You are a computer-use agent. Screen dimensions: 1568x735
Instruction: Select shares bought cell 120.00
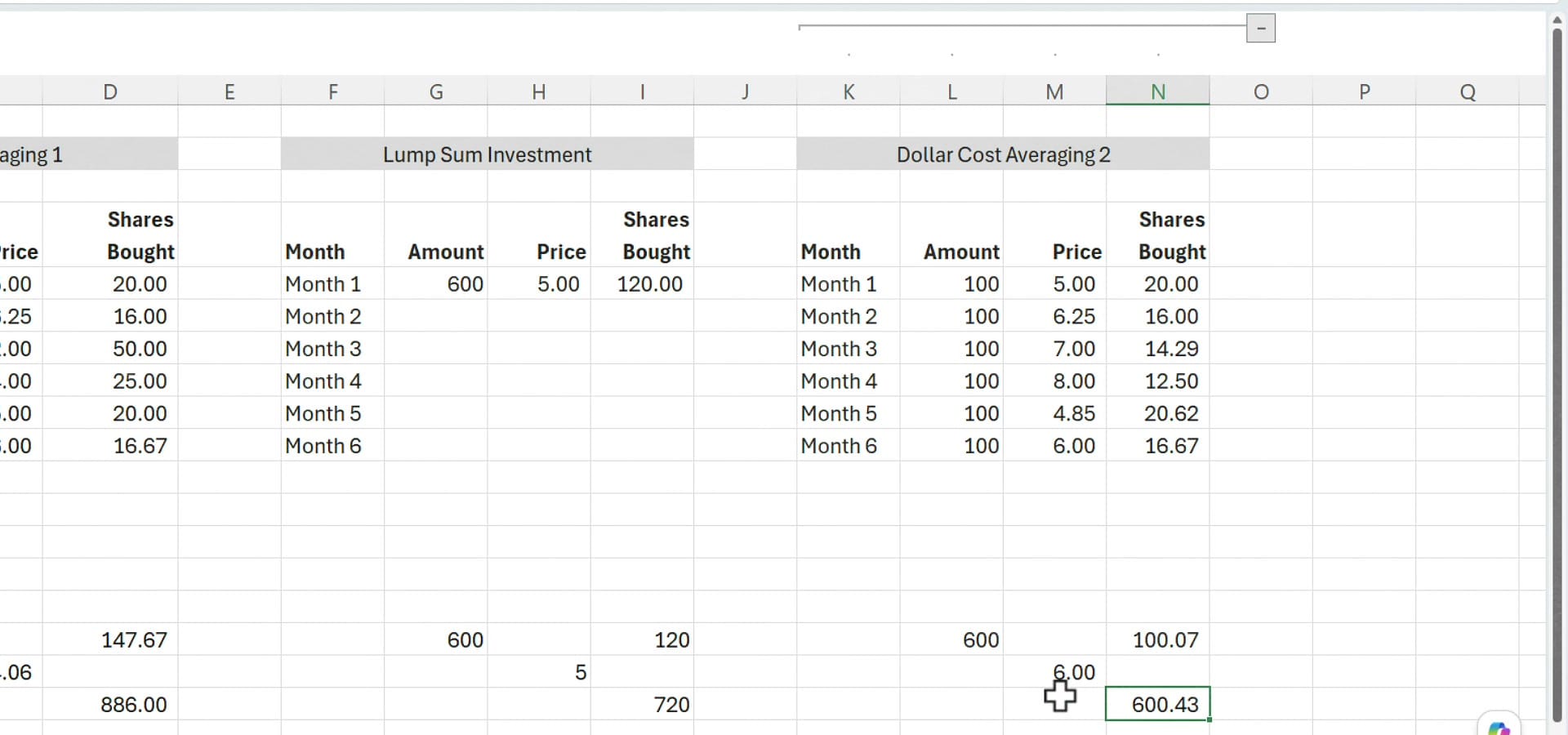pos(642,284)
